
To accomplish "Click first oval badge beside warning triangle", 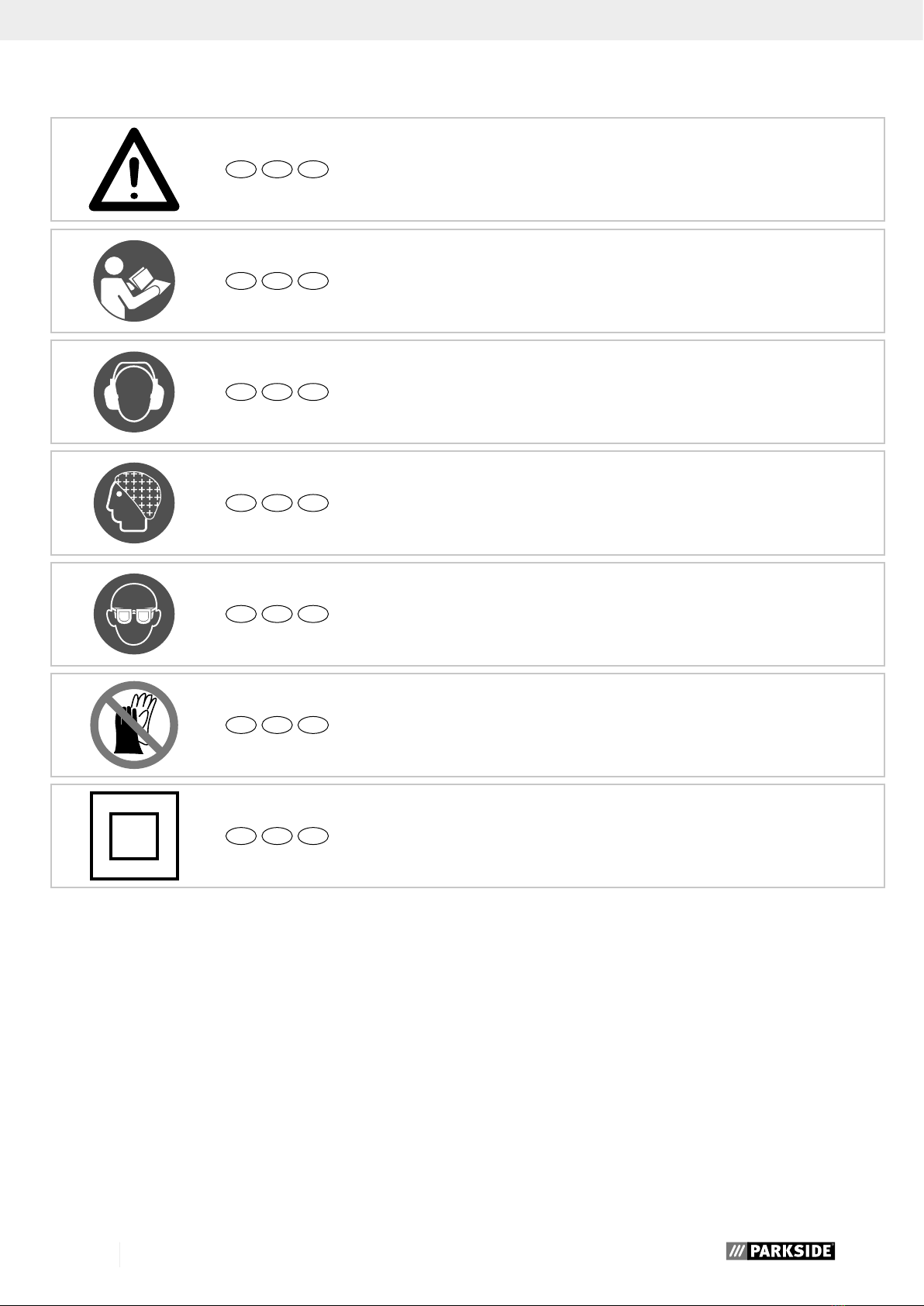I will point(241,169).
